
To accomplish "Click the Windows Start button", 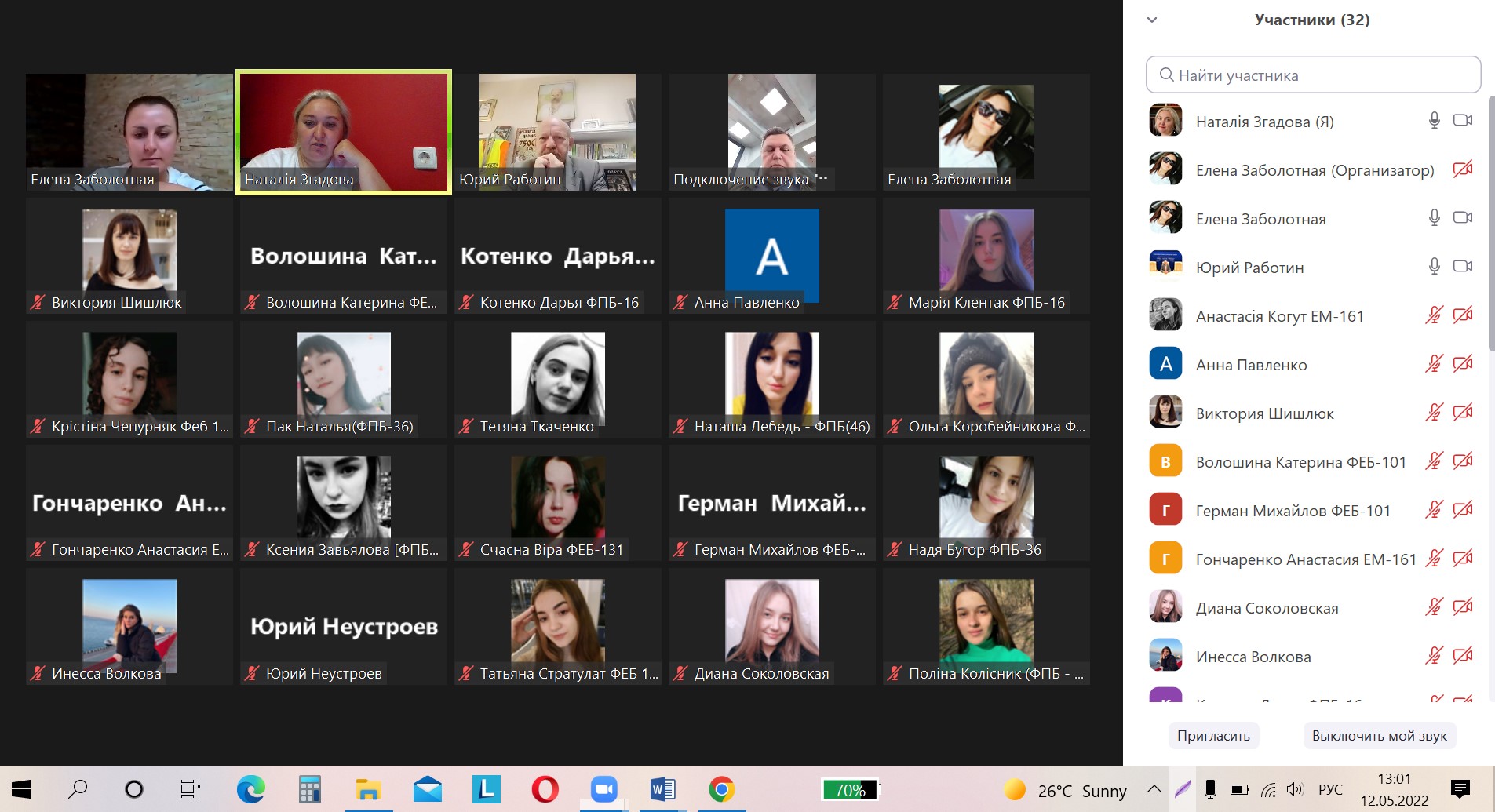I will click(x=21, y=789).
